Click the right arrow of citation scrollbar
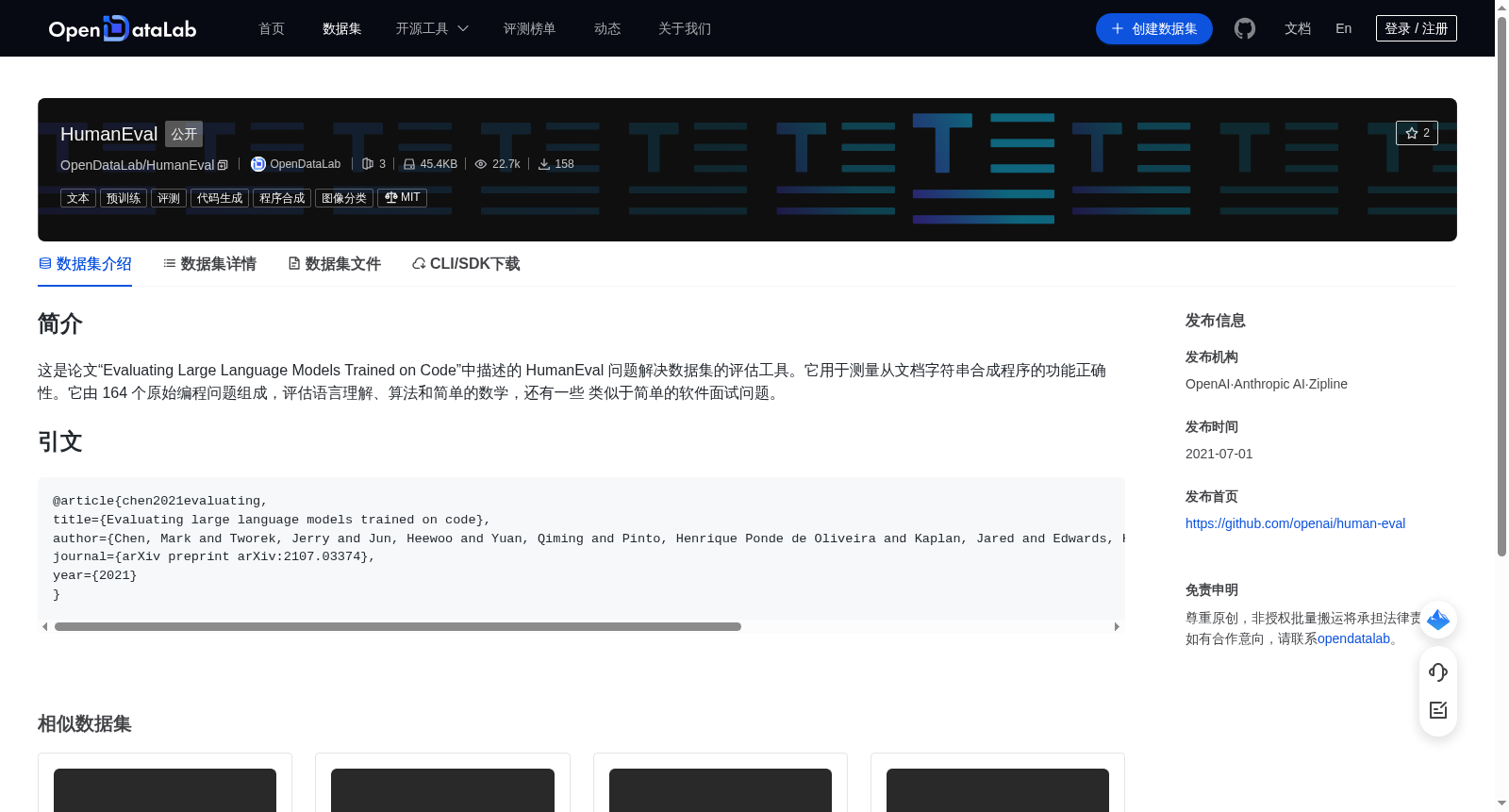Image resolution: width=1509 pixels, height=812 pixels. 1117,626
